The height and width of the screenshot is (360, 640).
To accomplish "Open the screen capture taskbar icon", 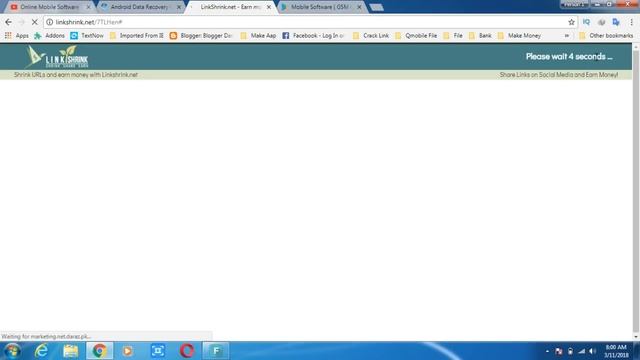I will click(158, 351).
